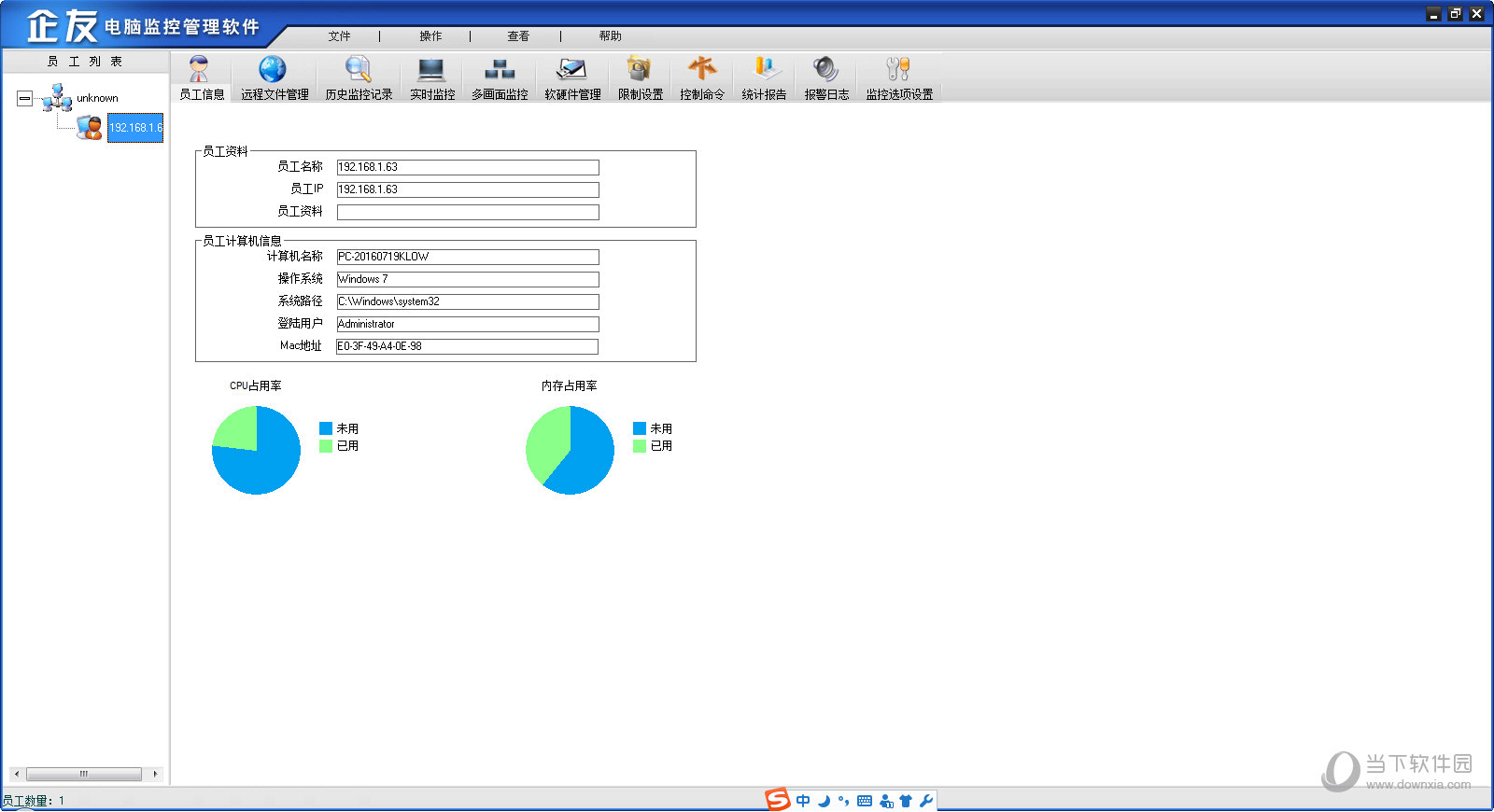1494x812 pixels.
Task: Click the Sogou input method logo
Action: (x=778, y=800)
